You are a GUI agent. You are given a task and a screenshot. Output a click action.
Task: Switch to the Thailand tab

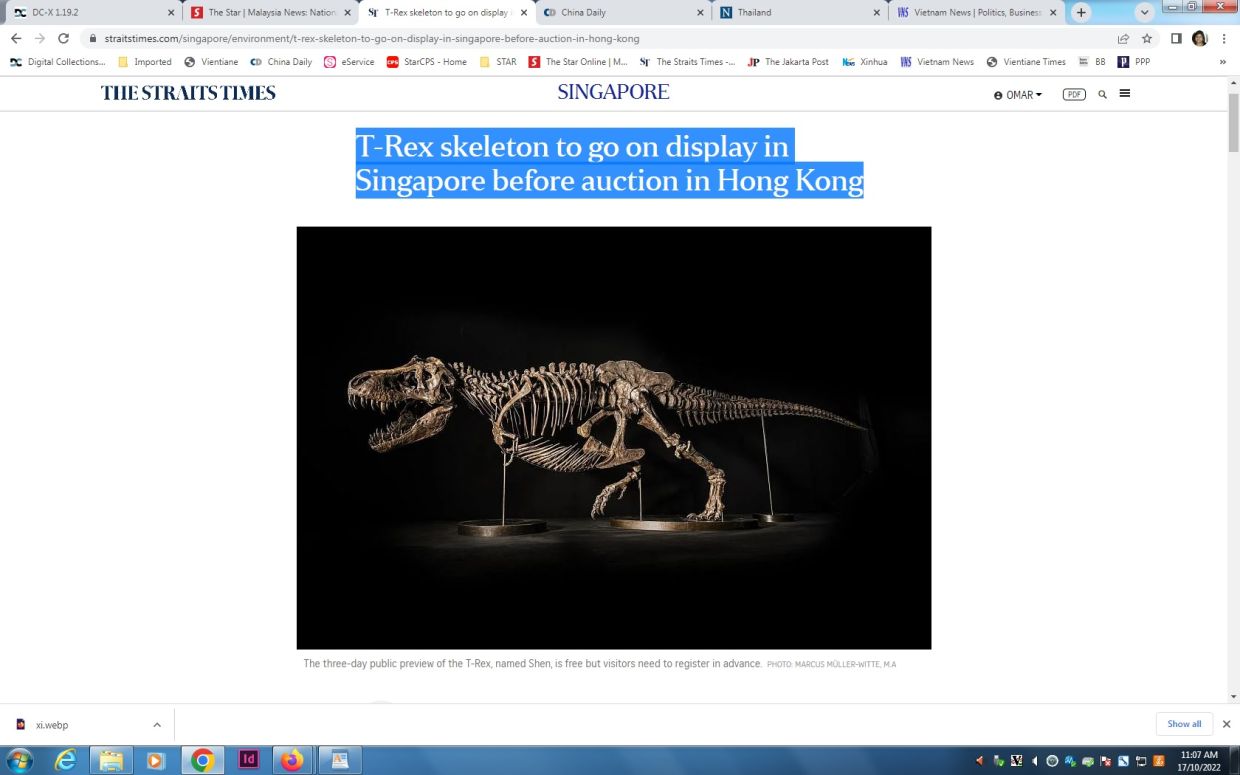(x=798, y=13)
